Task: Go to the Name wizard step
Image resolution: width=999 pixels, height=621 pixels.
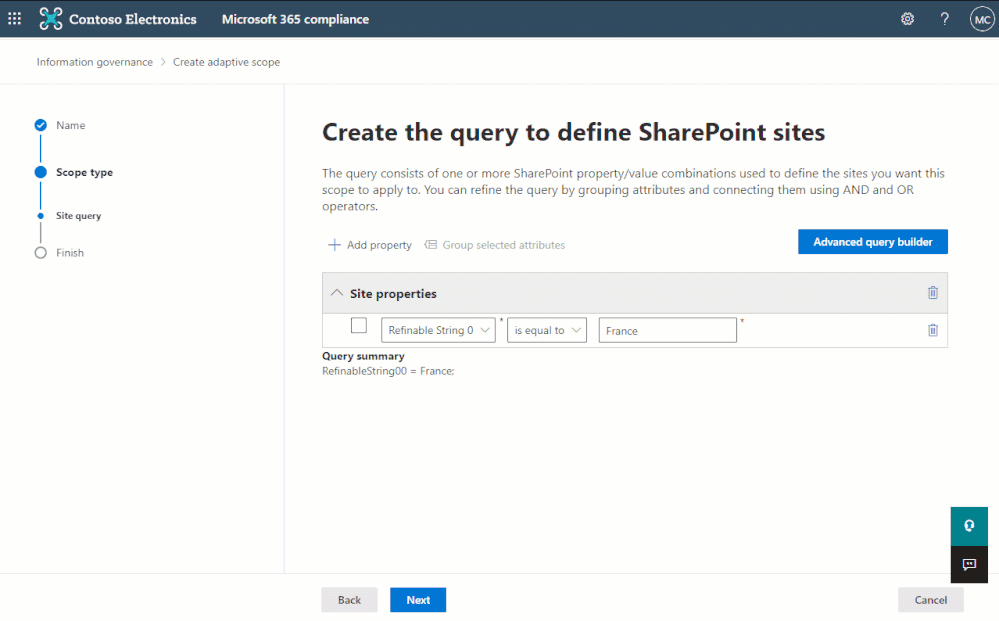Action: pyautogui.click(x=70, y=125)
